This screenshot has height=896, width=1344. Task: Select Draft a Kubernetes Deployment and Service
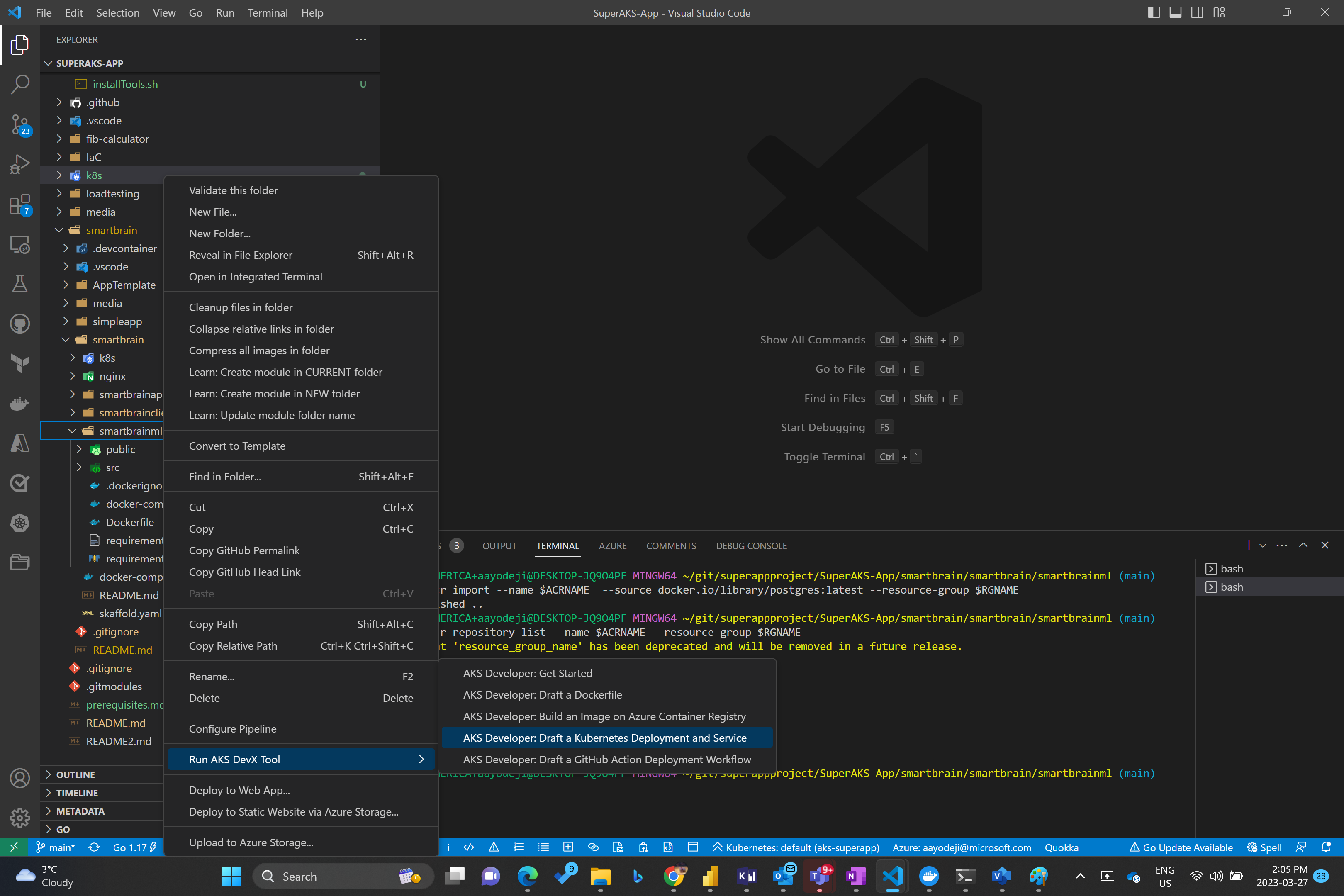pyautogui.click(x=604, y=738)
